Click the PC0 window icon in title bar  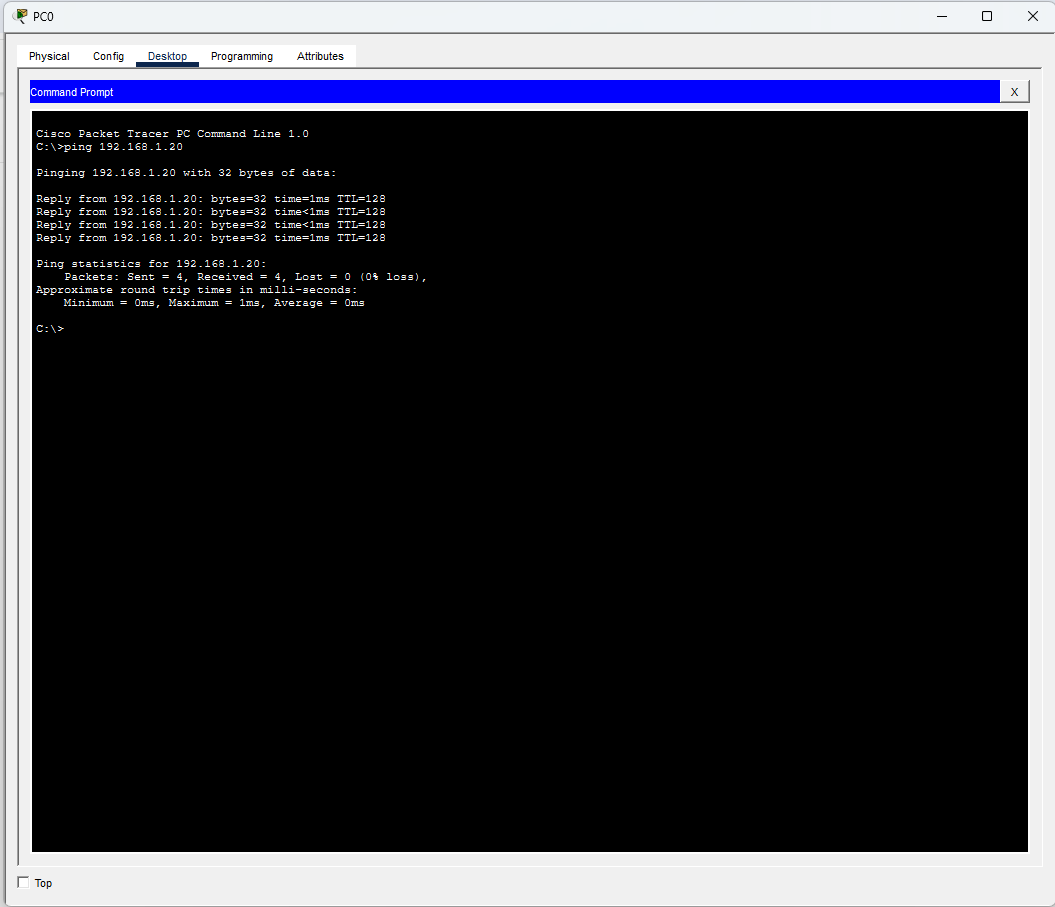20,16
